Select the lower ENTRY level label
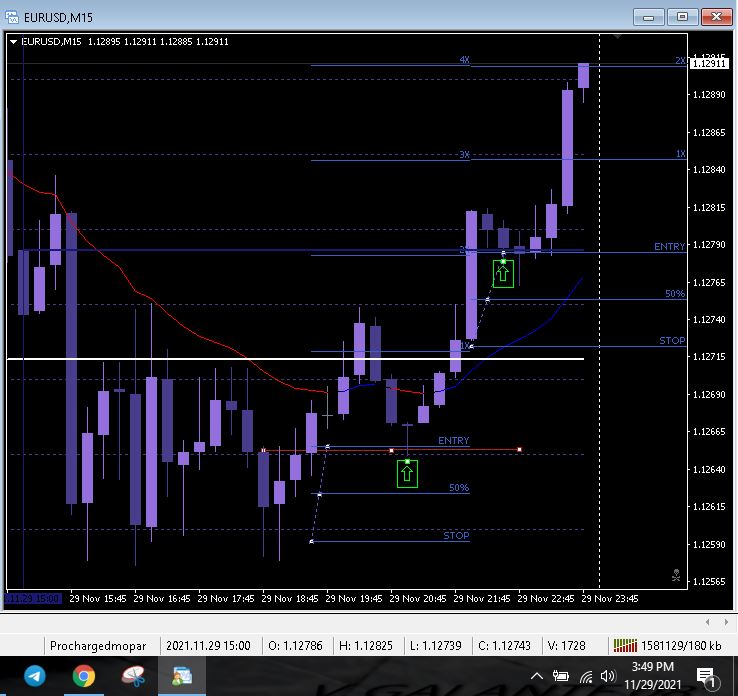 click(x=453, y=440)
